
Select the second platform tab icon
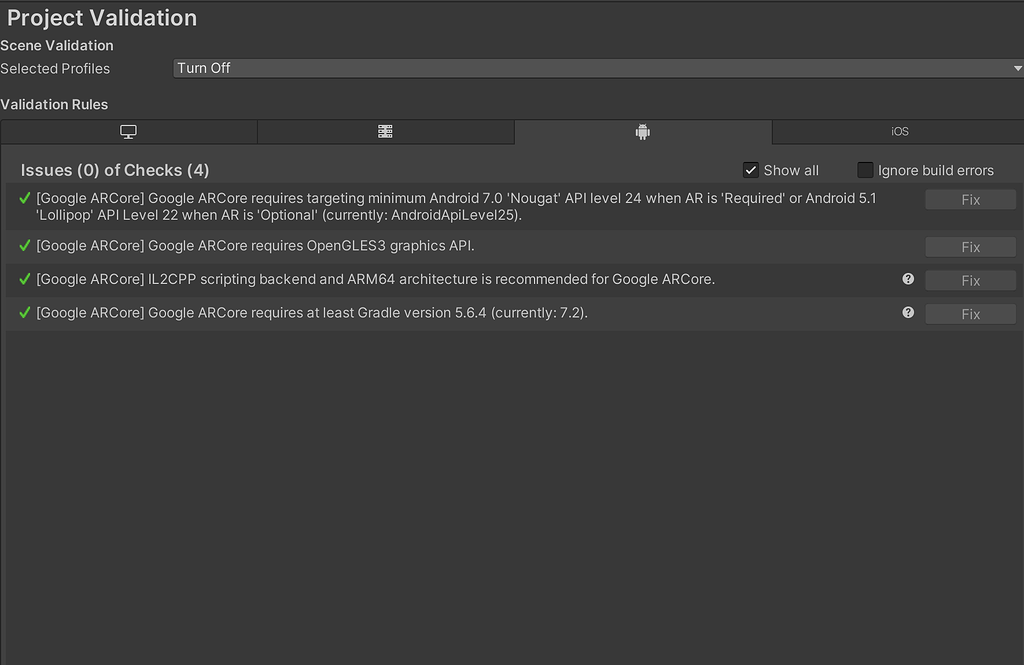[385, 131]
